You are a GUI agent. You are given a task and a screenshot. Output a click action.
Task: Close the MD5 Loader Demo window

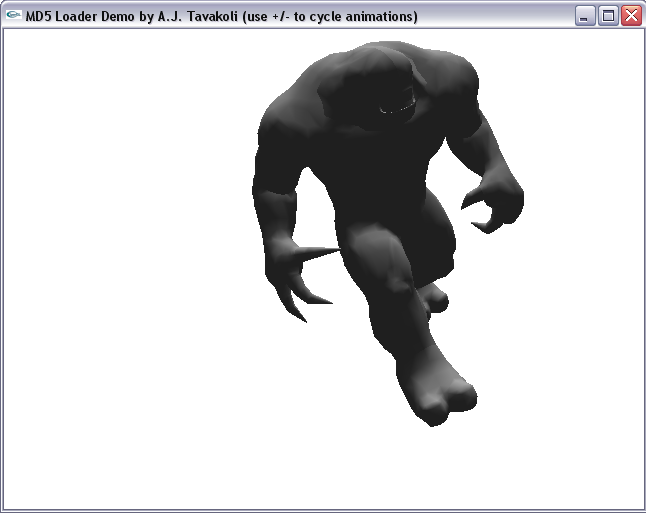631,16
